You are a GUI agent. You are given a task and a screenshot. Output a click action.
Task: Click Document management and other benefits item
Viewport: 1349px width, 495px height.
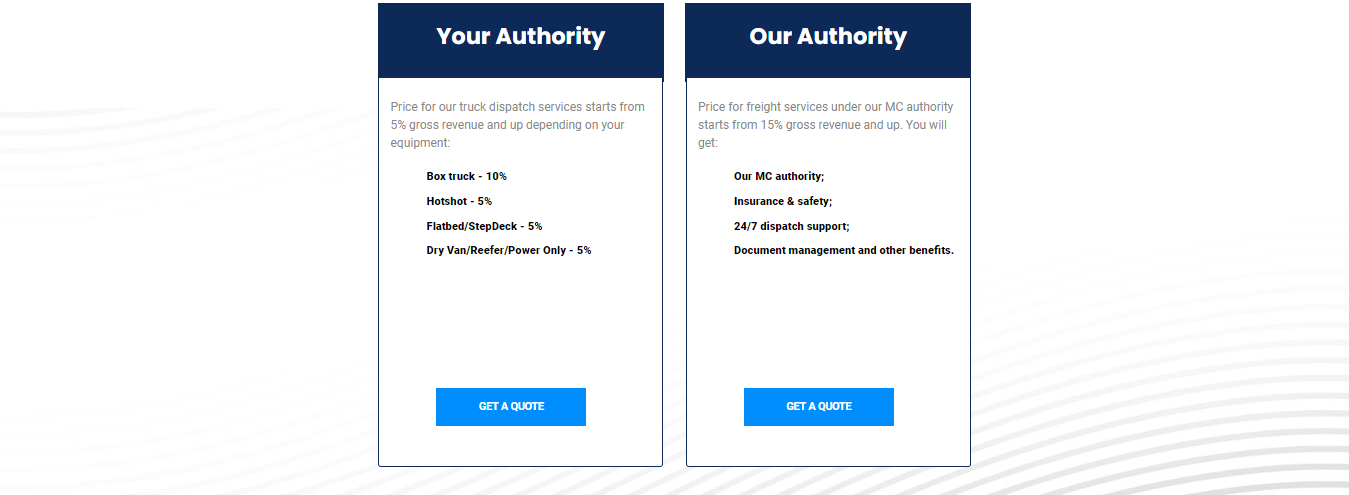tap(844, 250)
